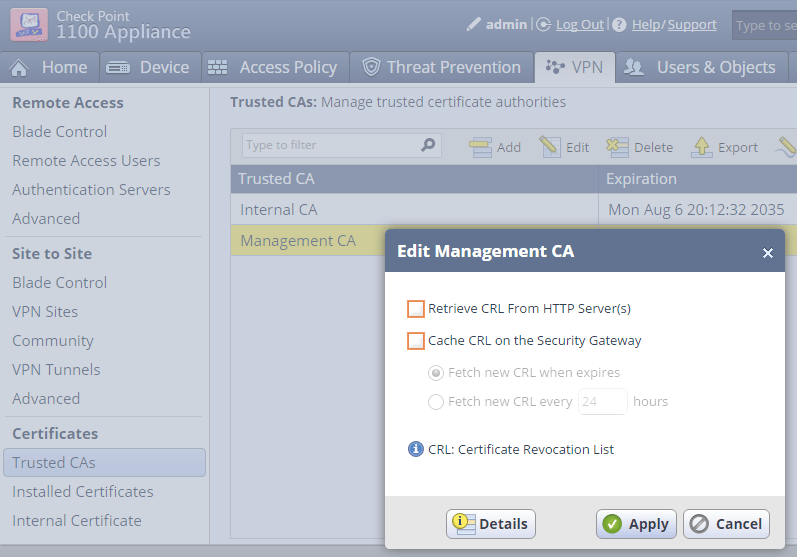Click the Log Out link
This screenshot has width=797, height=557.
[579, 24]
